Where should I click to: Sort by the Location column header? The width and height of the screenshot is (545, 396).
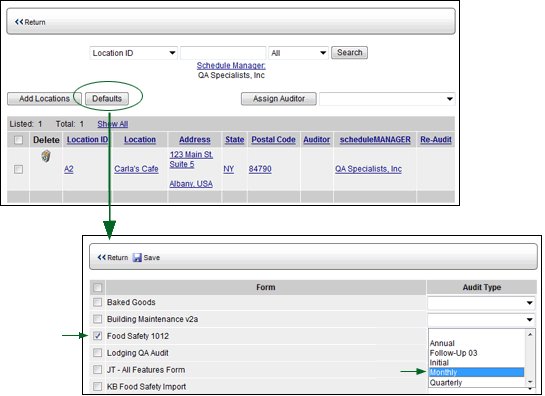pyautogui.click(x=140, y=139)
